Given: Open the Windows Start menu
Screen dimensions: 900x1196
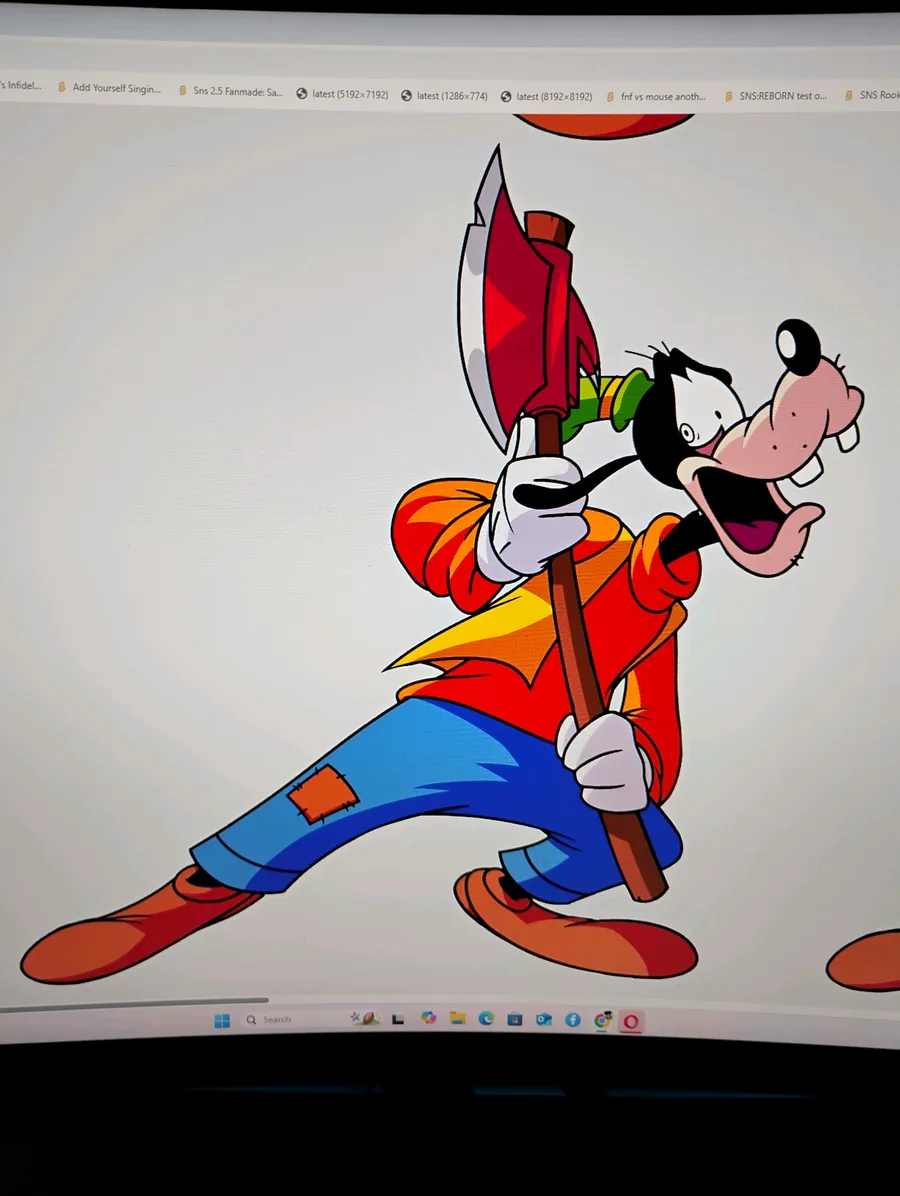Looking at the screenshot, I should point(222,1021).
